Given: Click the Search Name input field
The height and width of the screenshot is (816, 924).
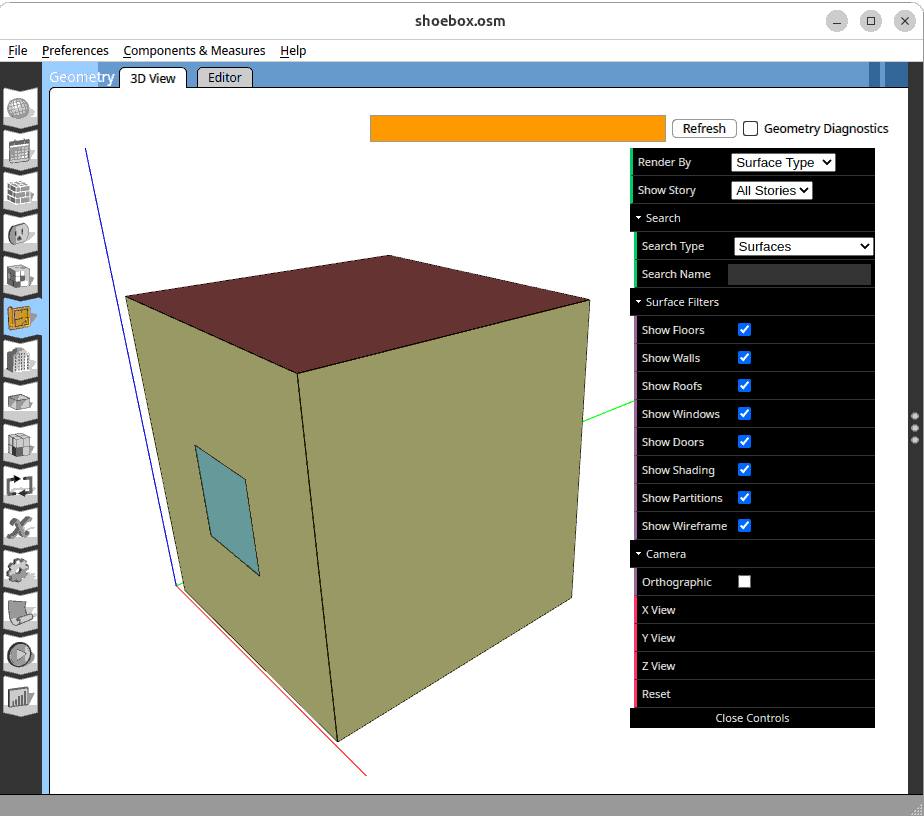Looking at the screenshot, I should pyautogui.click(x=799, y=274).
